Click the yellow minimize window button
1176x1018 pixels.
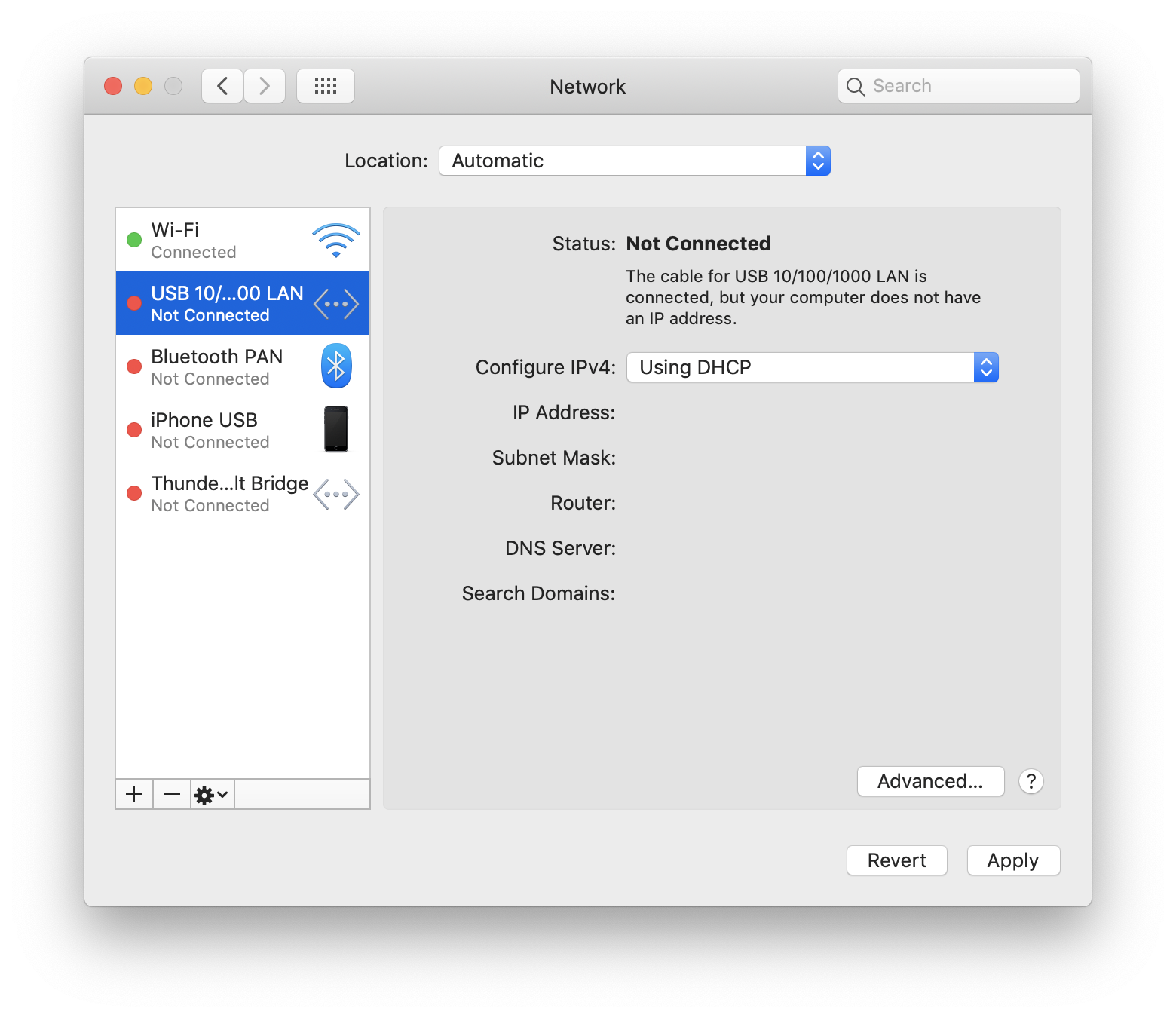(143, 86)
